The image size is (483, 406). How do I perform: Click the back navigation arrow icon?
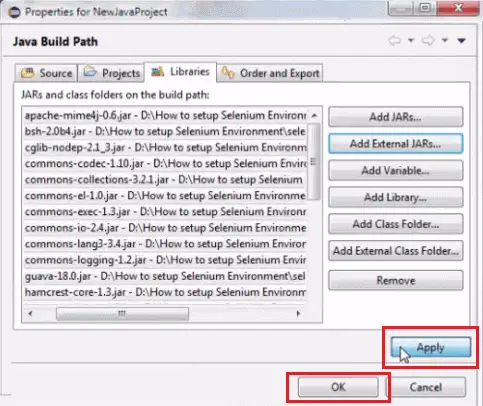(x=395, y=41)
